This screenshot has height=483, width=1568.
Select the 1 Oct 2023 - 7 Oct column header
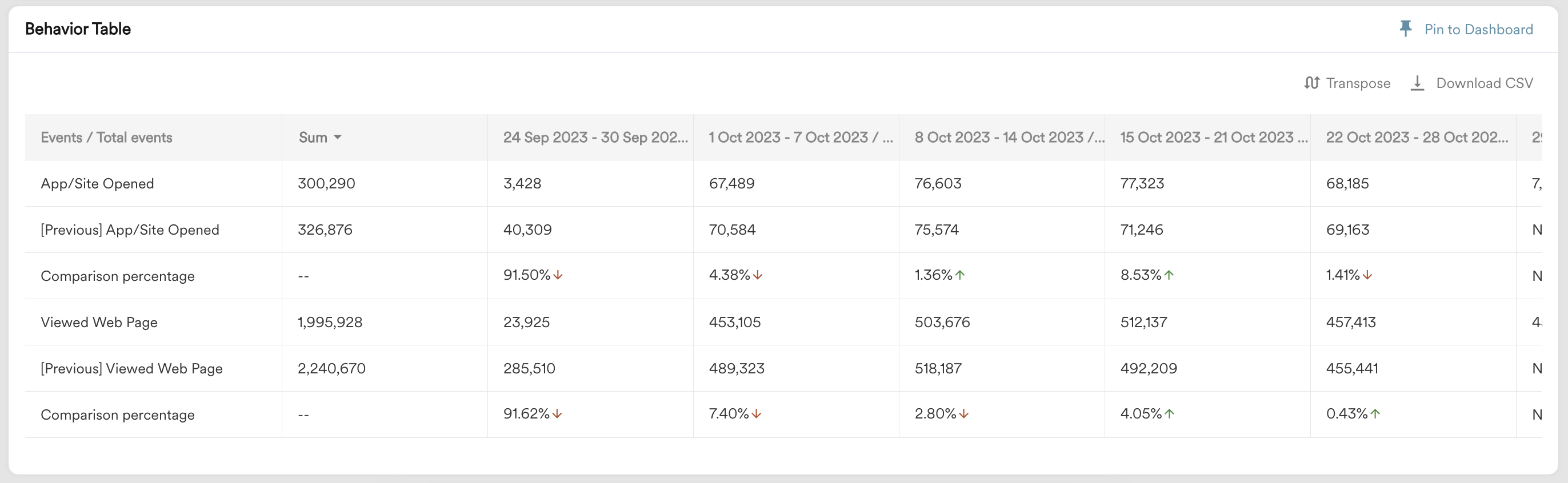800,138
